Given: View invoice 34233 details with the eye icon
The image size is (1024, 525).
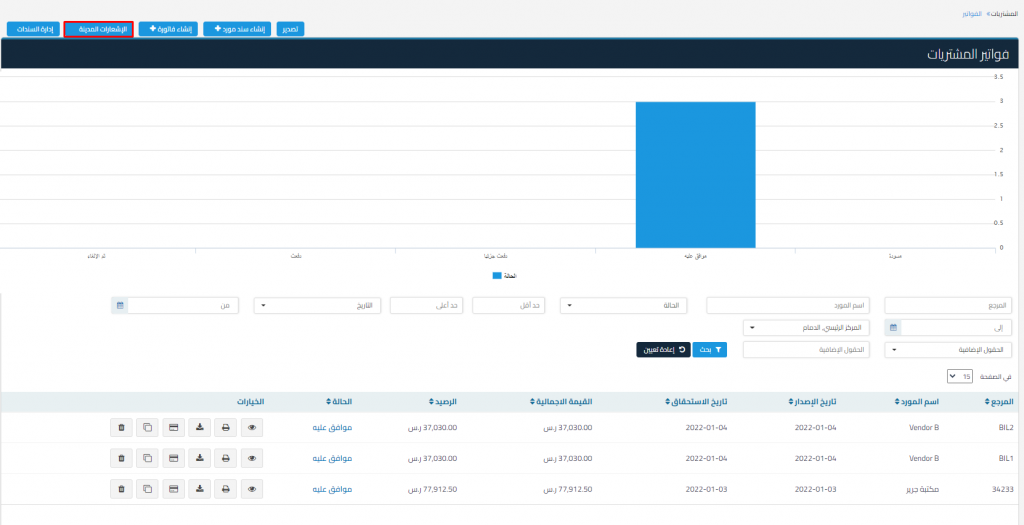Looking at the screenshot, I should (x=252, y=489).
